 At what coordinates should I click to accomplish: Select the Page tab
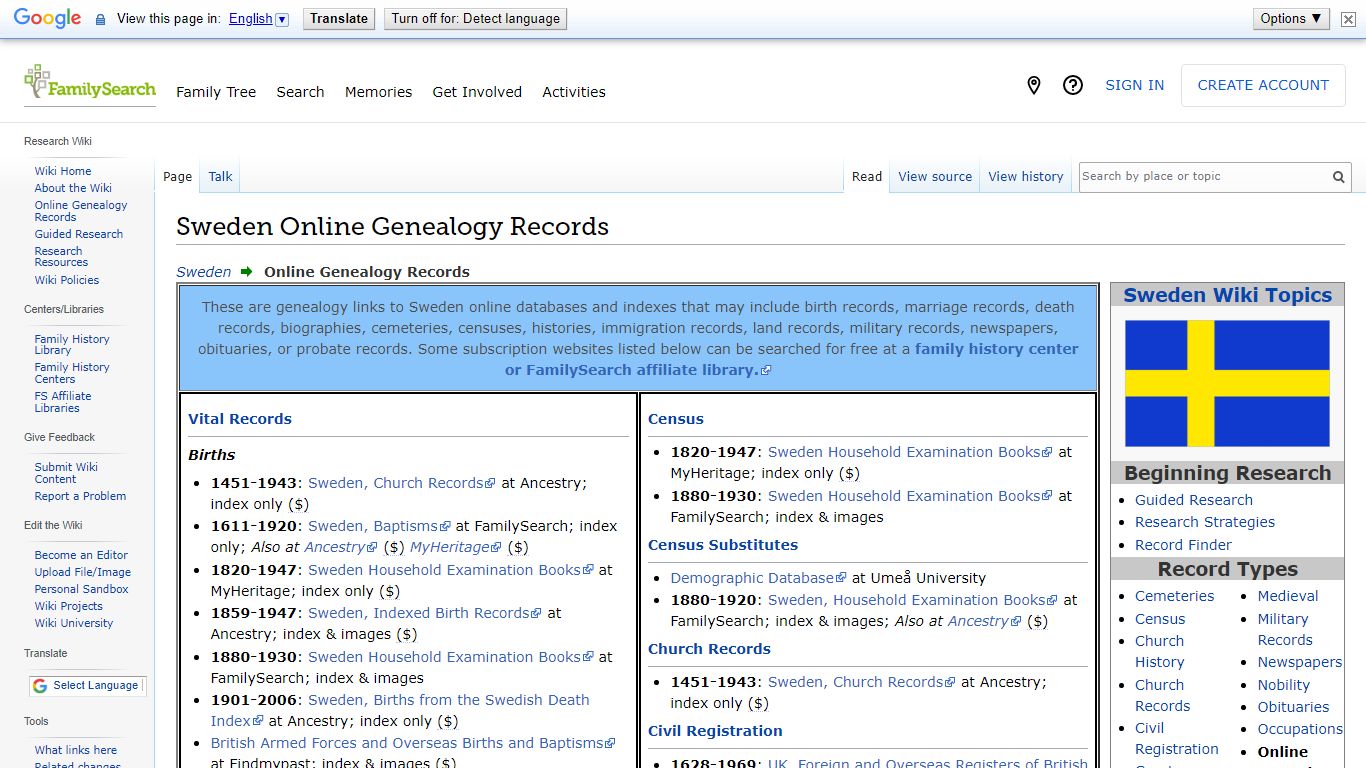[x=177, y=177]
